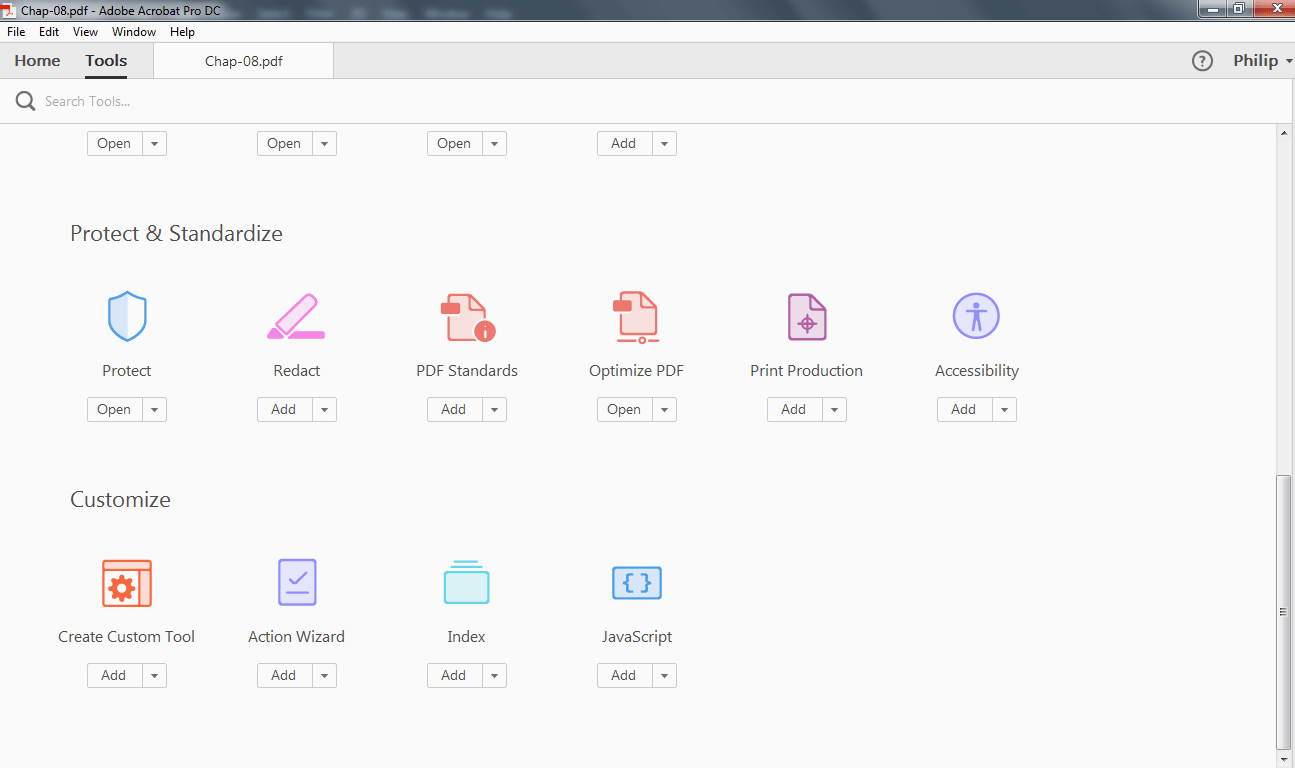
Task: Click the vertical scrollbar thumb
Action: [x=1284, y=612]
